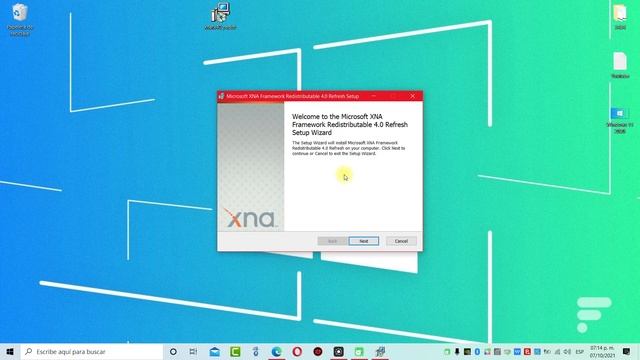The width and height of the screenshot is (640, 360).
Task: Open the Mail app from taskbar
Action: (214, 351)
